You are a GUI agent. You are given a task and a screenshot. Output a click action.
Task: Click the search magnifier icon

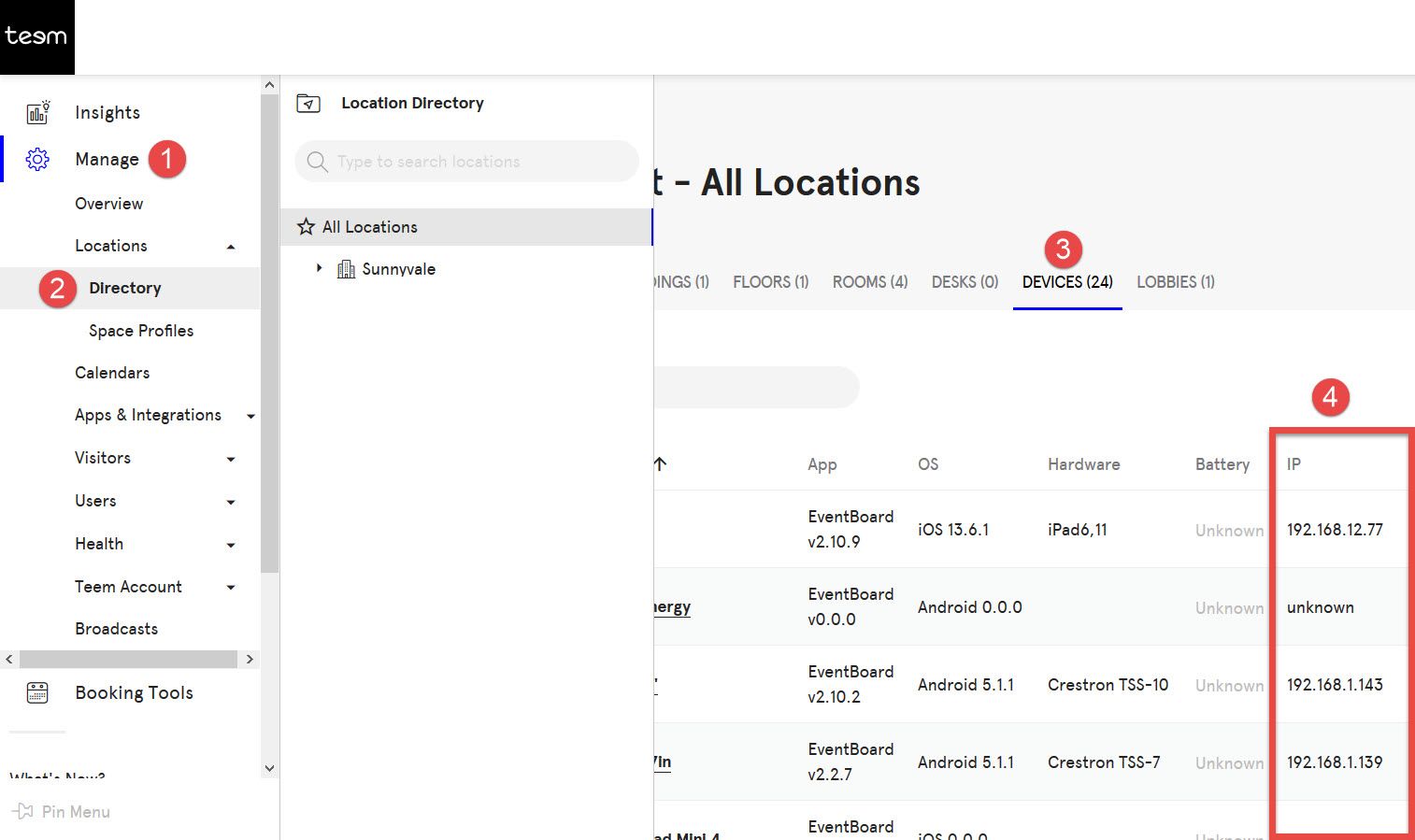point(318,162)
